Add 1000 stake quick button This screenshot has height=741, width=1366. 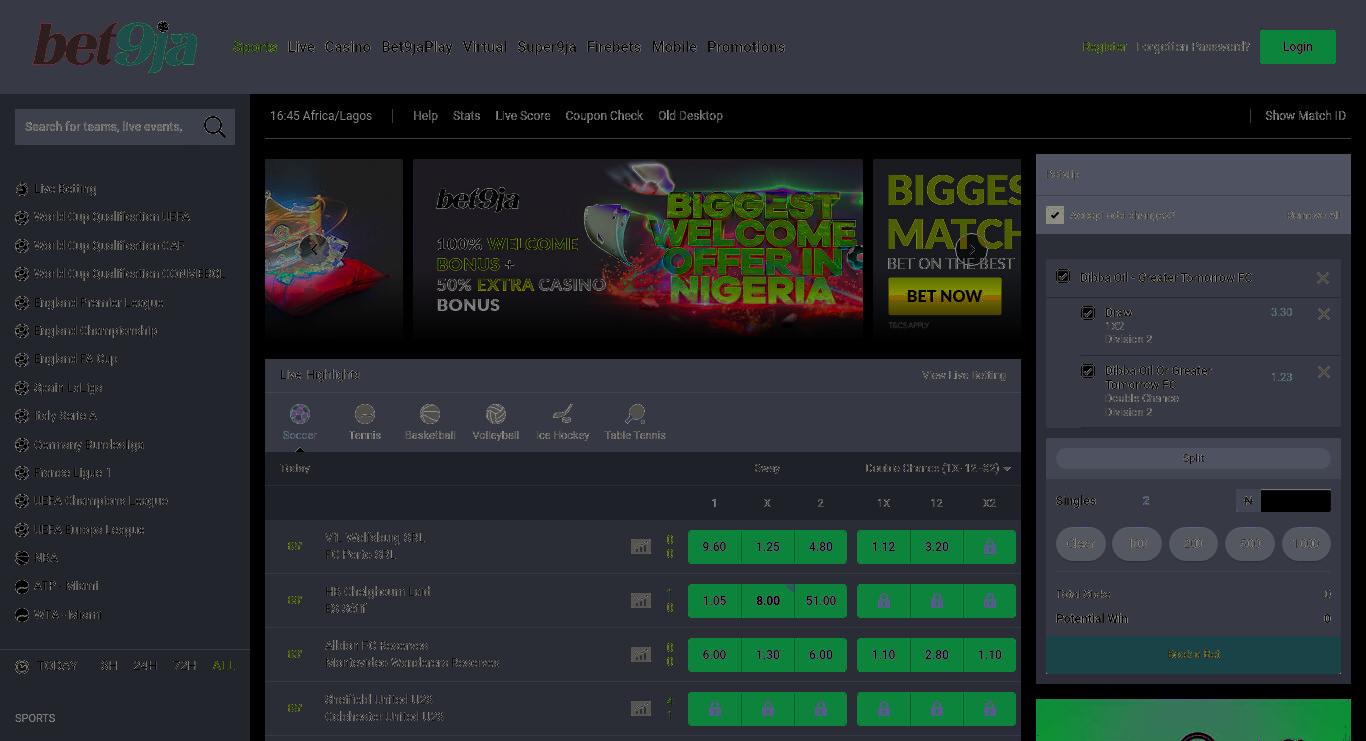pyautogui.click(x=1306, y=544)
